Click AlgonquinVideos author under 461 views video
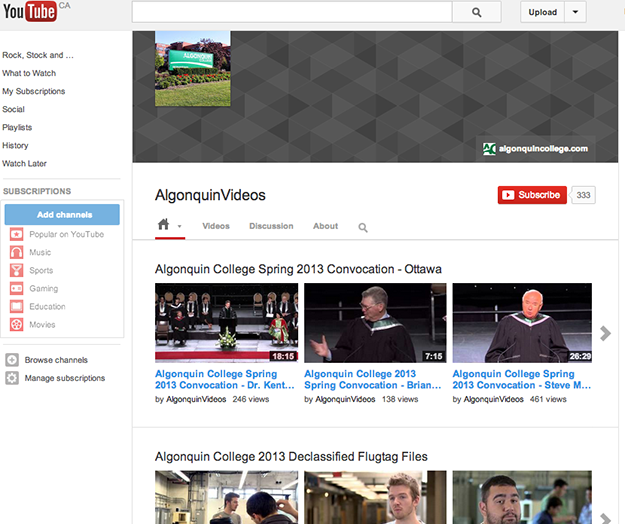Screen dimensions: 625x524 493,399
